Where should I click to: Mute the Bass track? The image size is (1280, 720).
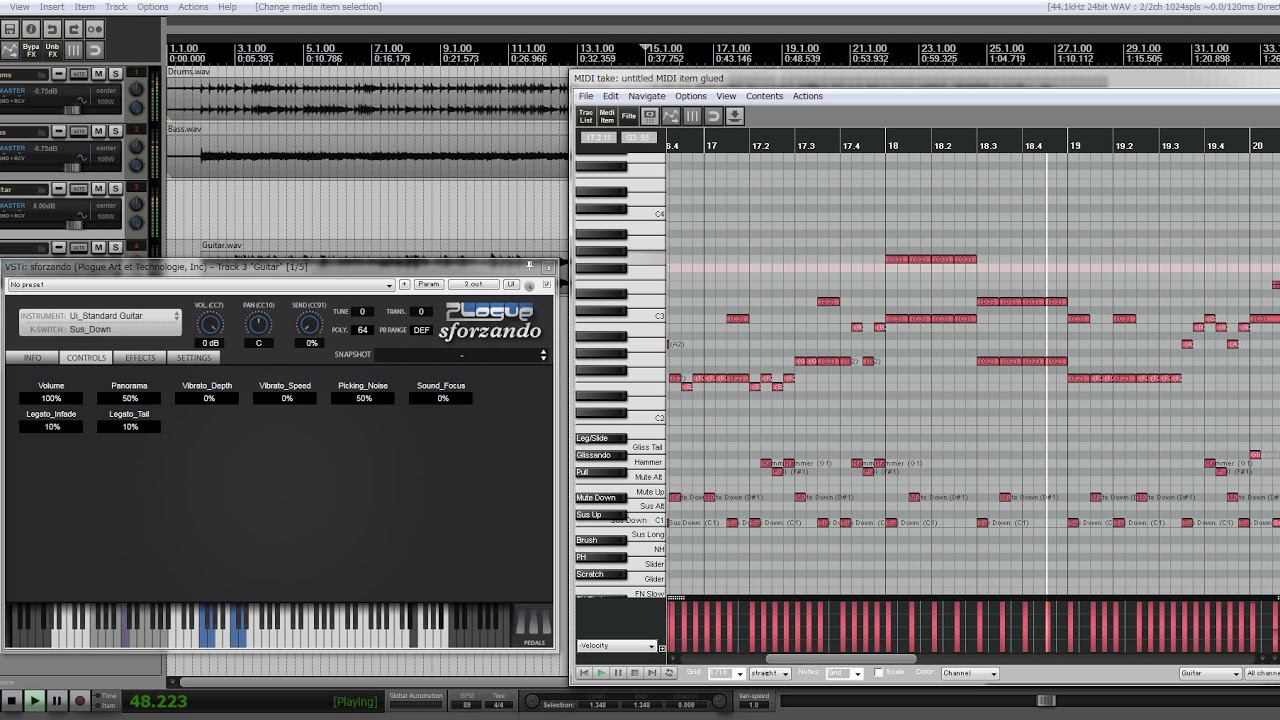coord(98,132)
